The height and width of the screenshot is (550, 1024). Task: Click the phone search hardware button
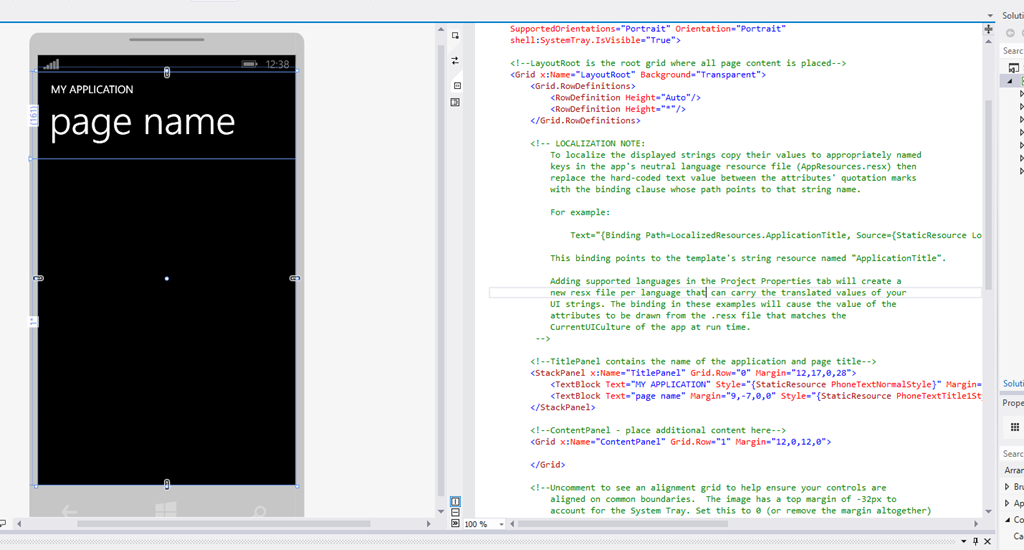260,511
